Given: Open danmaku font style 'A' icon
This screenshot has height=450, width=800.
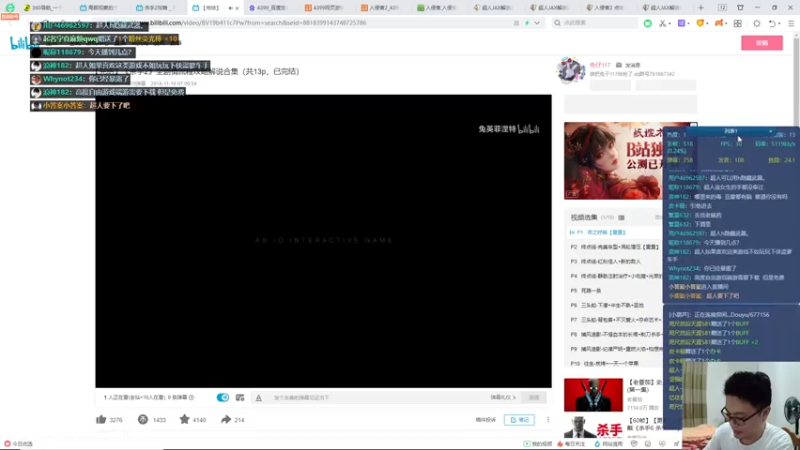Looking at the screenshot, I should (x=259, y=397).
